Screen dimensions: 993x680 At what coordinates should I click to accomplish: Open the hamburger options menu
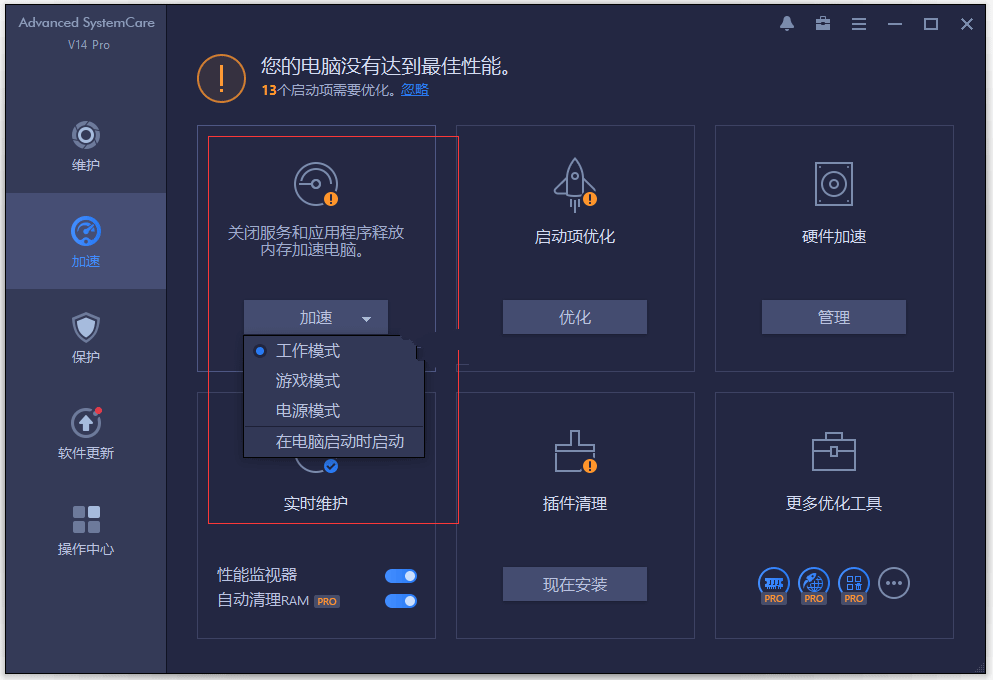pos(859,24)
